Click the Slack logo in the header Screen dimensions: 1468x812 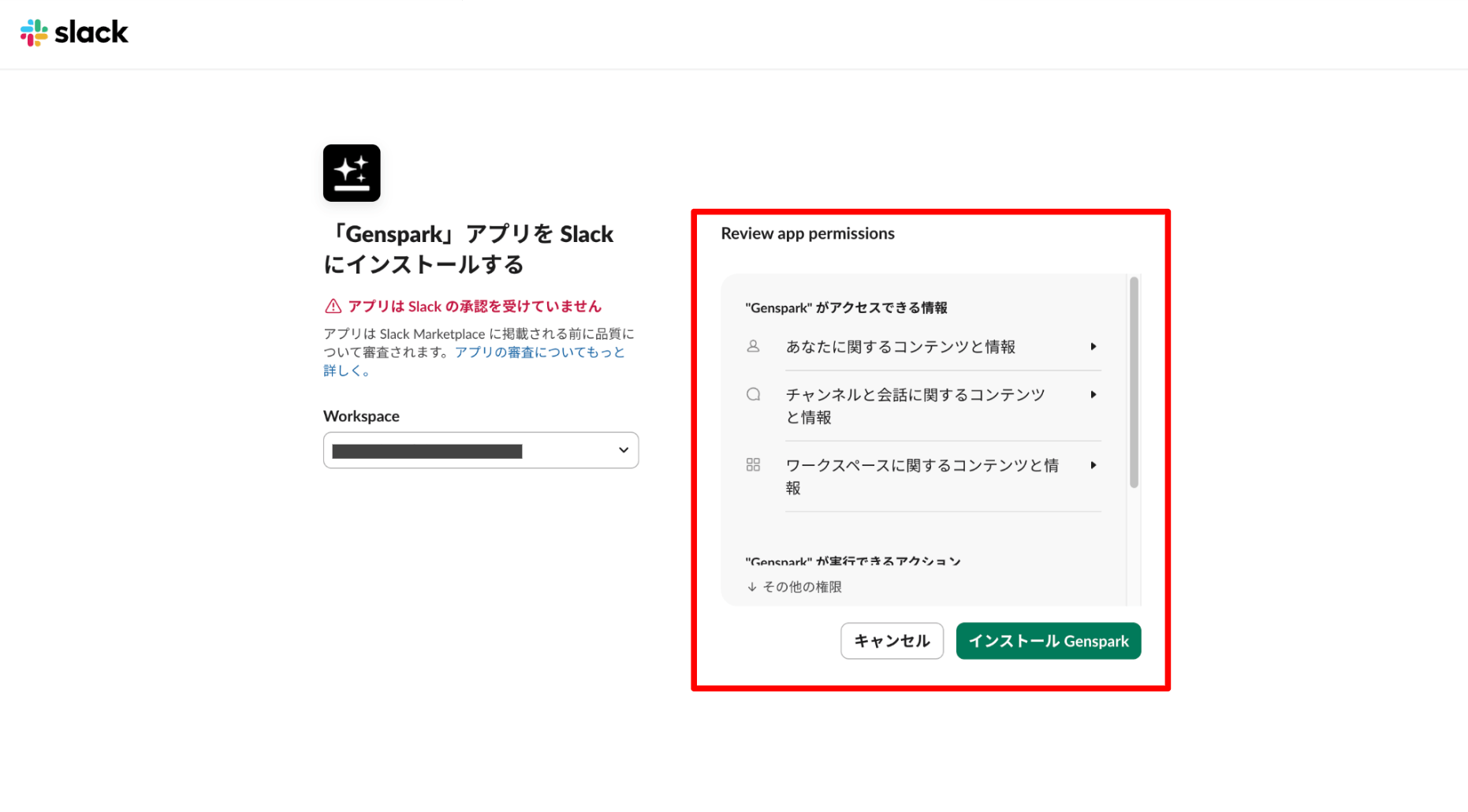tap(74, 32)
